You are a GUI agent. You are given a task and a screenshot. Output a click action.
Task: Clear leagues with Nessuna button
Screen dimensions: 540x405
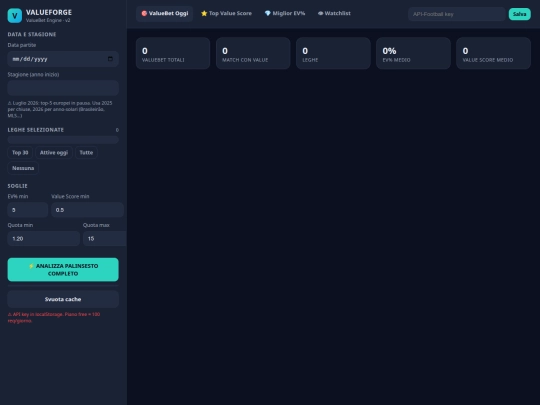(23, 168)
